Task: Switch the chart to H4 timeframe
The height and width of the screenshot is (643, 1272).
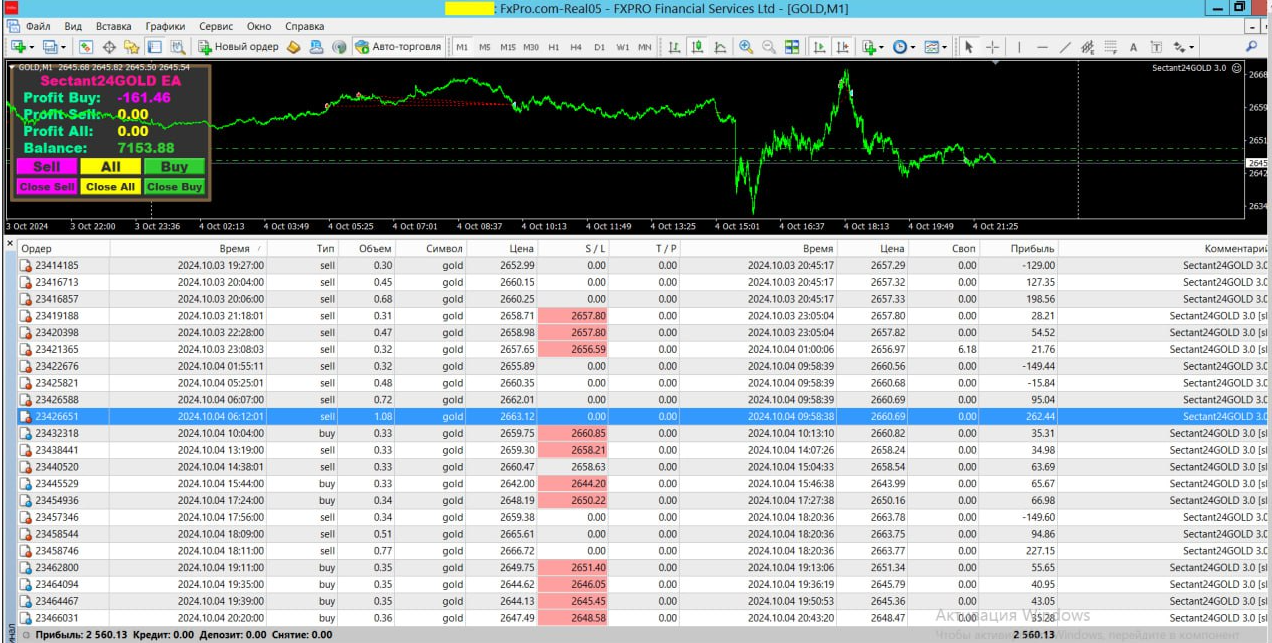Action: click(x=576, y=47)
